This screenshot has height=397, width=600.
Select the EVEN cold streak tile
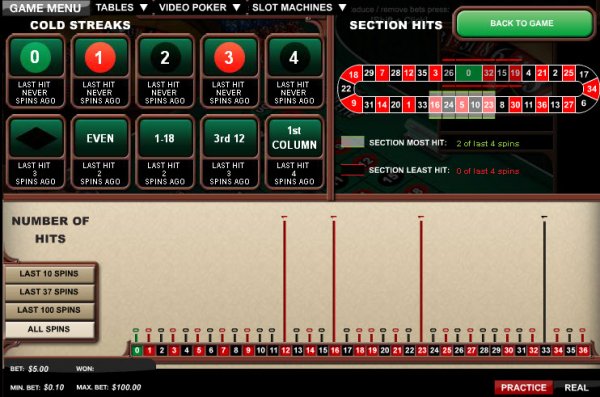coord(100,152)
